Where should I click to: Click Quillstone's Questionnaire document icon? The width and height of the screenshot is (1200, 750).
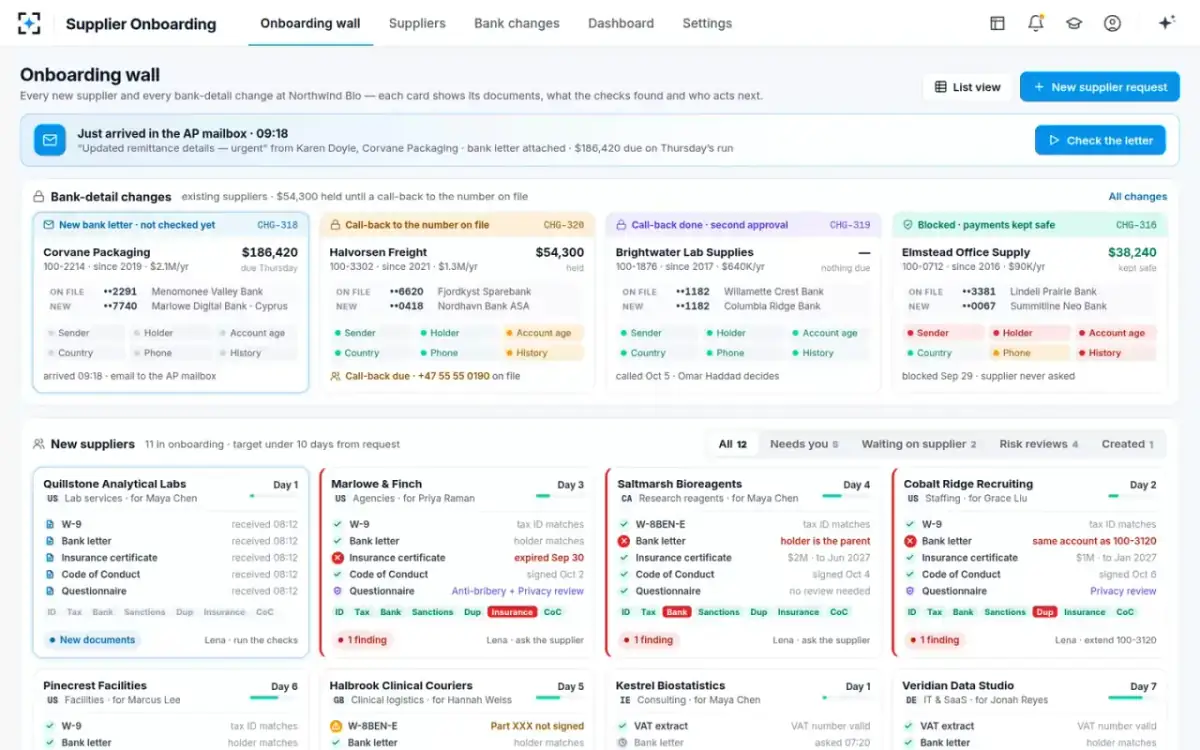[50, 591]
